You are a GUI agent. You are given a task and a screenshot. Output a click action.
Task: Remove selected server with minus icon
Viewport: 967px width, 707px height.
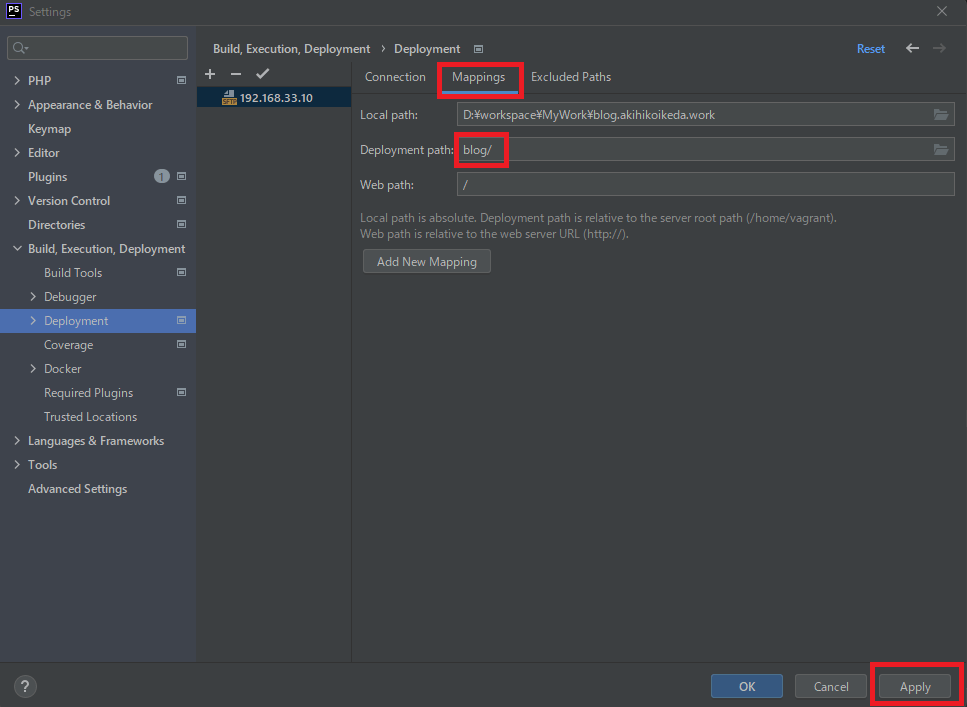[236, 75]
